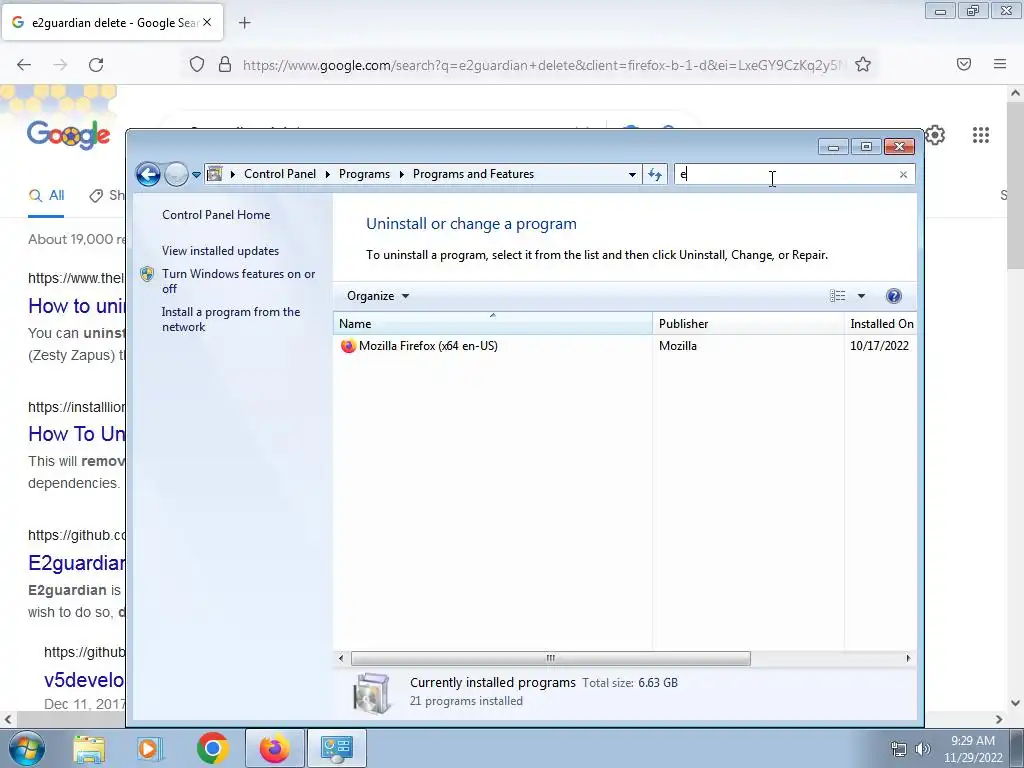Open a new Firefox tab with plus
Image resolution: width=1024 pixels, height=768 pixels.
tap(245, 23)
